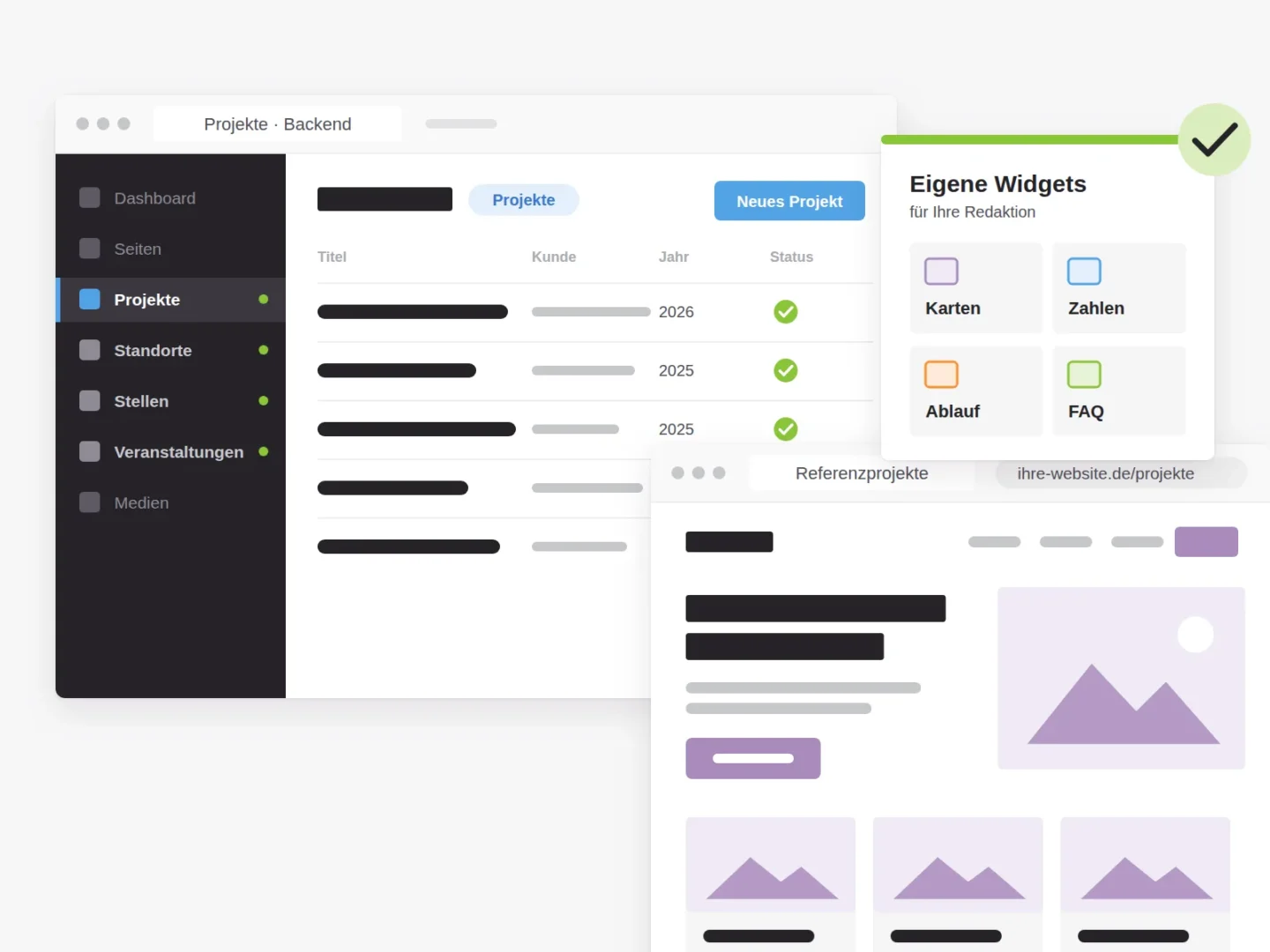The height and width of the screenshot is (952, 1270).
Task: Open Stellen in the sidebar
Action: [171, 401]
